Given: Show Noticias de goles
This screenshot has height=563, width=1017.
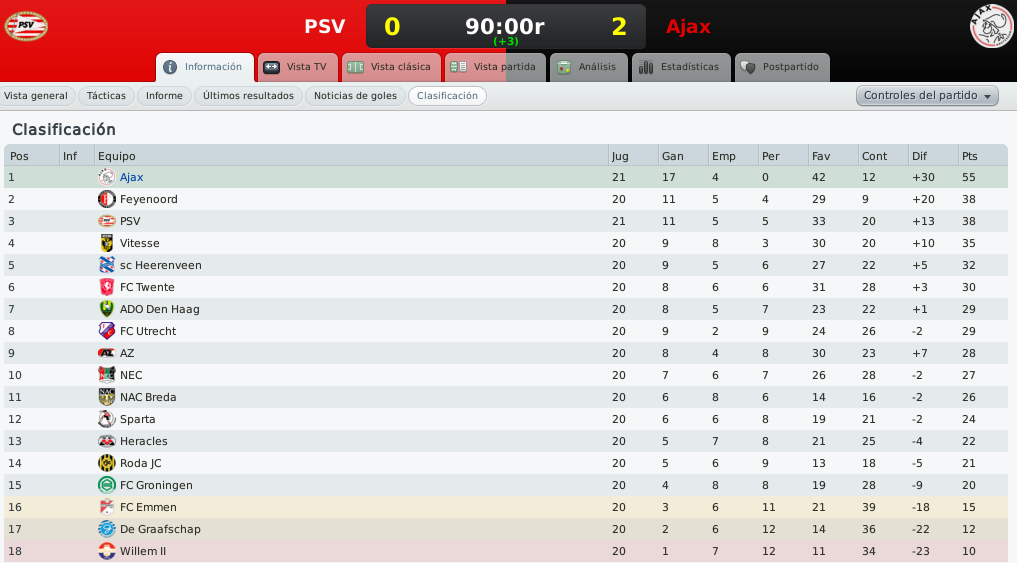Looking at the screenshot, I should click(x=355, y=96).
